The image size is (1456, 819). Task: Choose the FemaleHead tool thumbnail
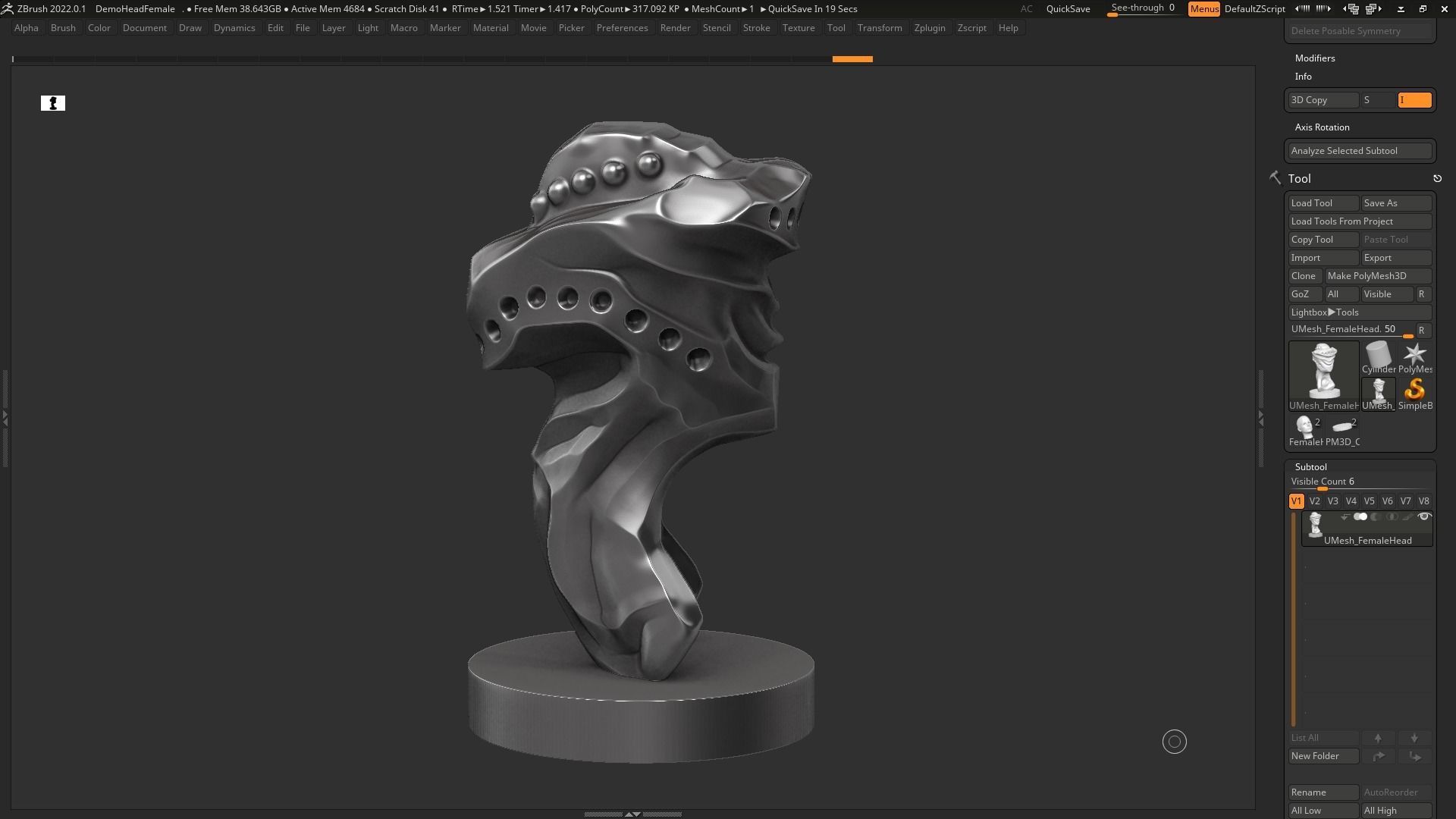(1305, 430)
